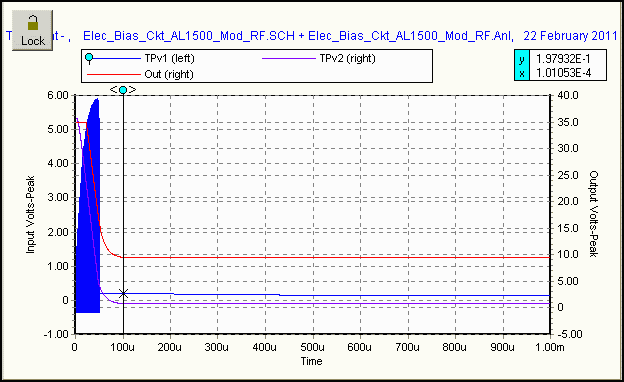
Task: Click the cursor y value 1.97932E-1
Action: [x=564, y=59]
